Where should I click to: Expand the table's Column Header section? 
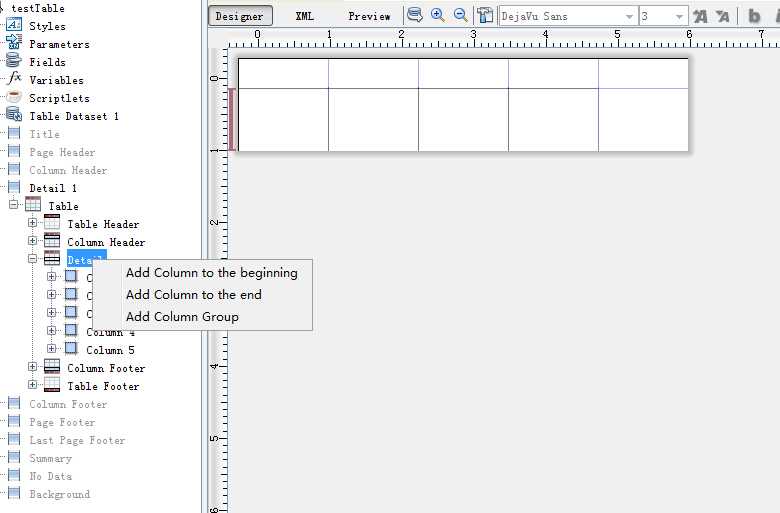click(32, 240)
